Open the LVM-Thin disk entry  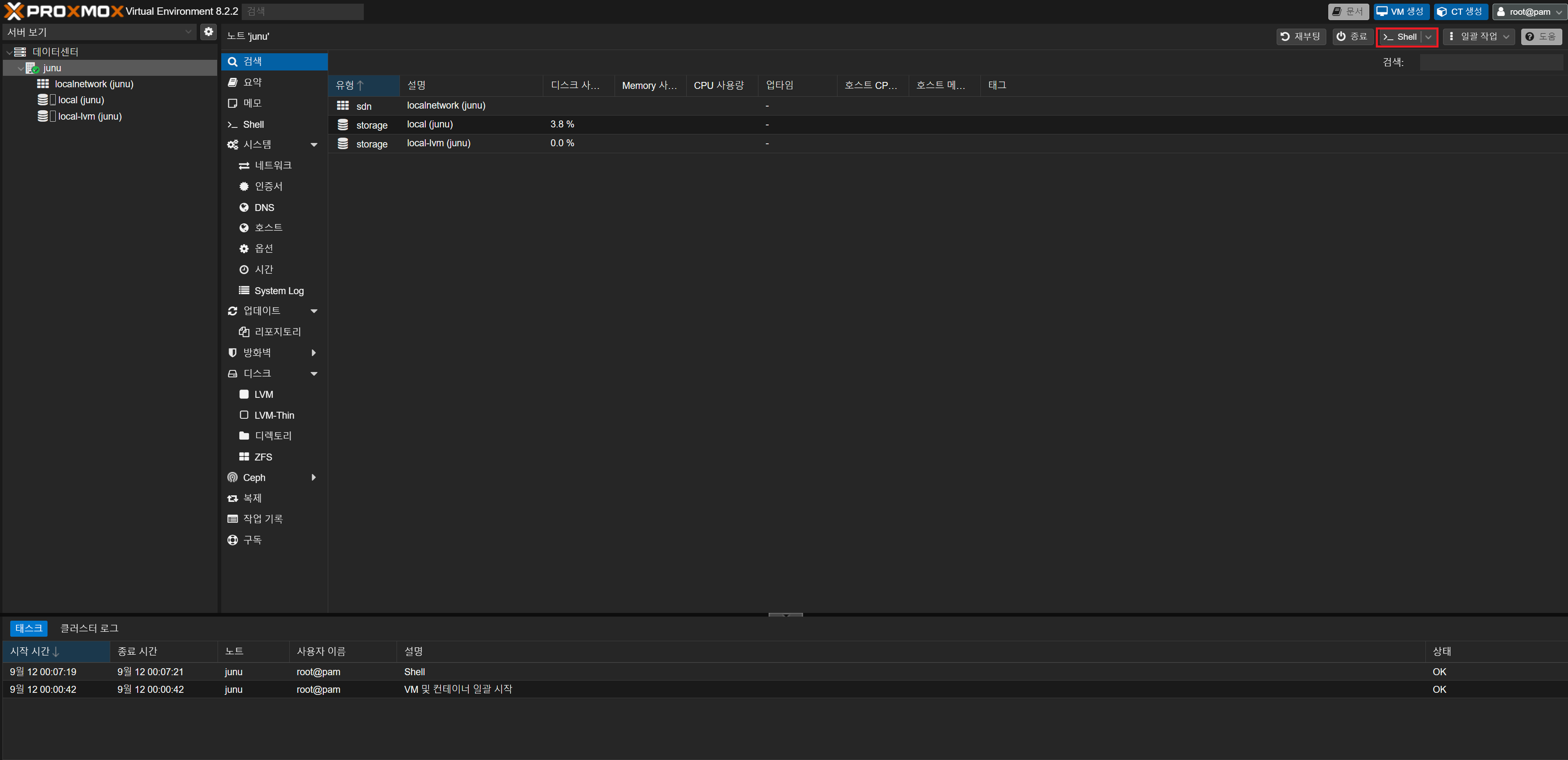pos(273,415)
